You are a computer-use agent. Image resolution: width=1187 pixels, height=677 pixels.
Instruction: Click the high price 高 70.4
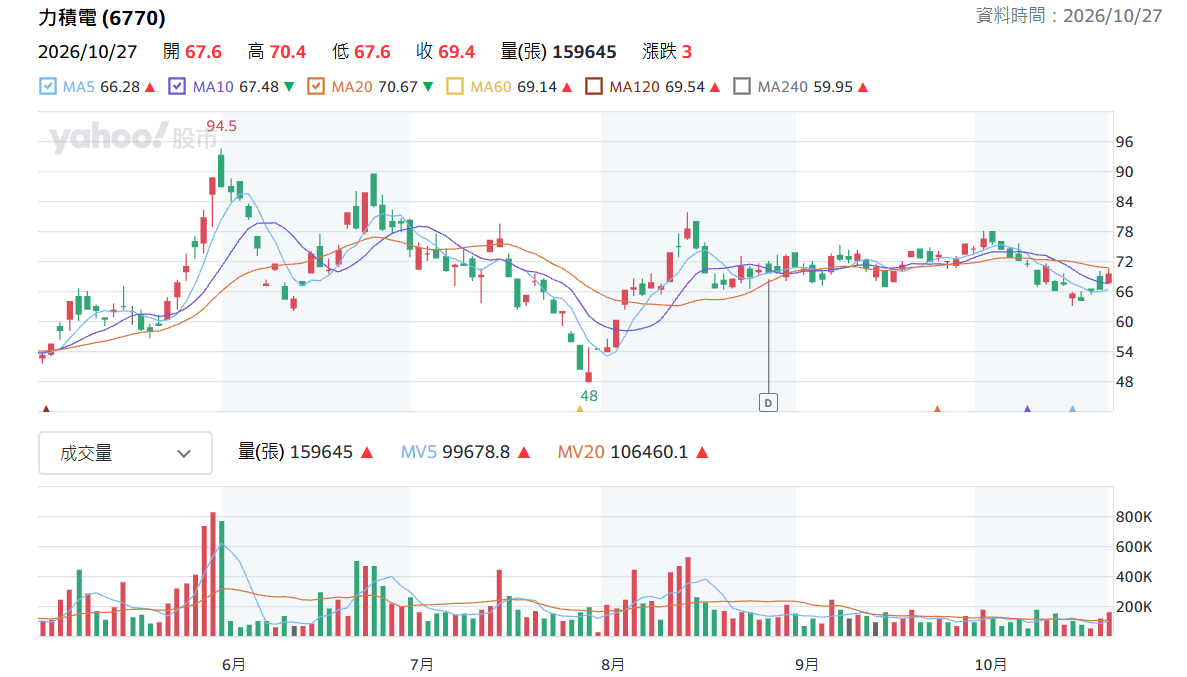(x=277, y=51)
